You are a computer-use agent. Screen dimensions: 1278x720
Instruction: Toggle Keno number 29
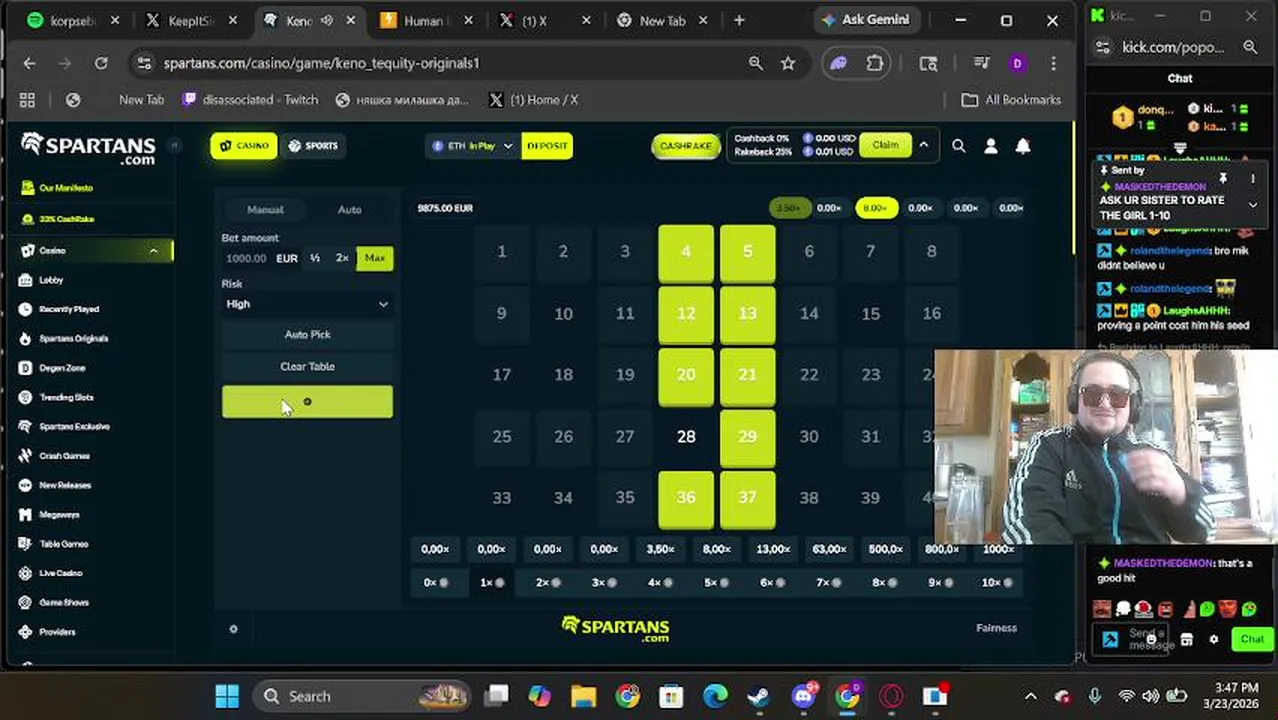pos(747,437)
